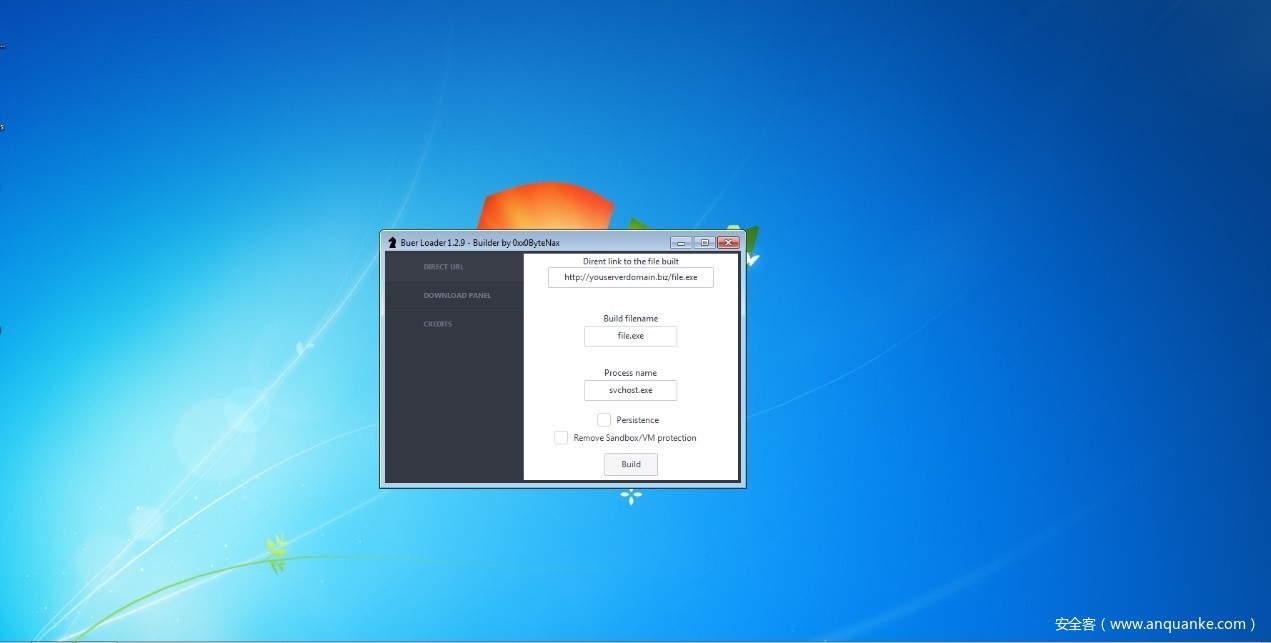
Task: Tick the Remove Sandbox/VM protection checkbox
Action: click(561, 438)
